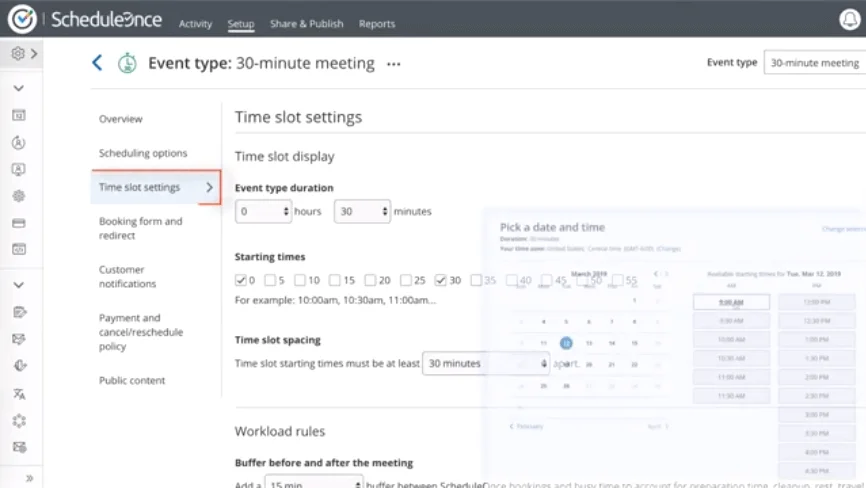Open the code embed icon in sidebar
This screenshot has height=488, width=866.
coord(19,250)
